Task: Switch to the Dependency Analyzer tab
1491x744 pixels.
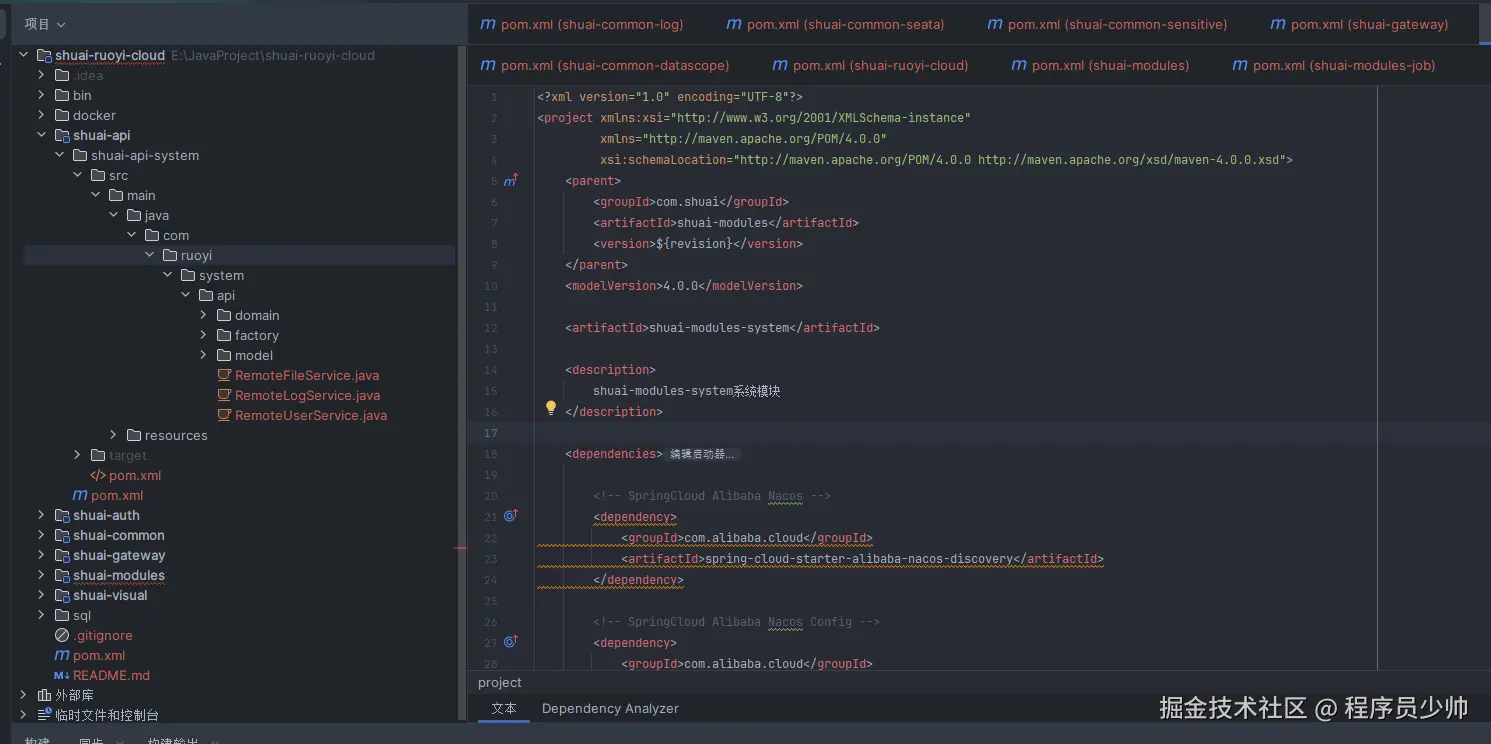Action: pyautogui.click(x=610, y=708)
